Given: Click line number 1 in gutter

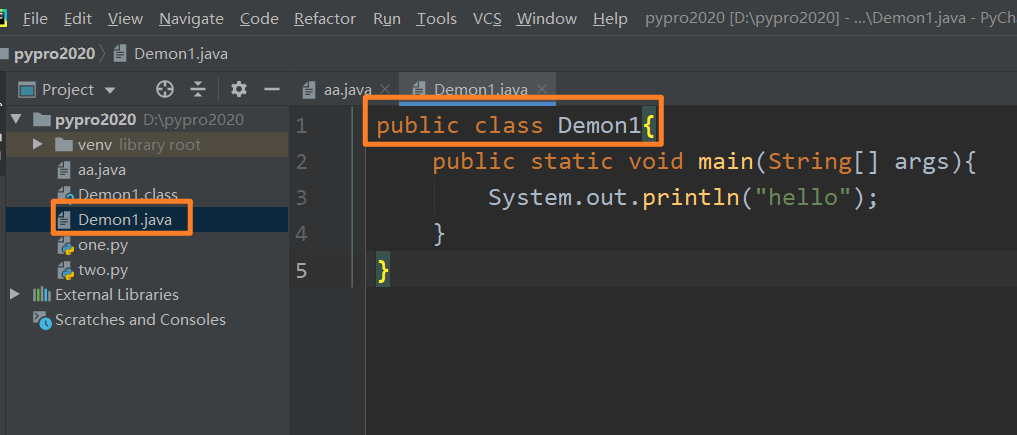Looking at the screenshot, I should click(x=301, y=125).
